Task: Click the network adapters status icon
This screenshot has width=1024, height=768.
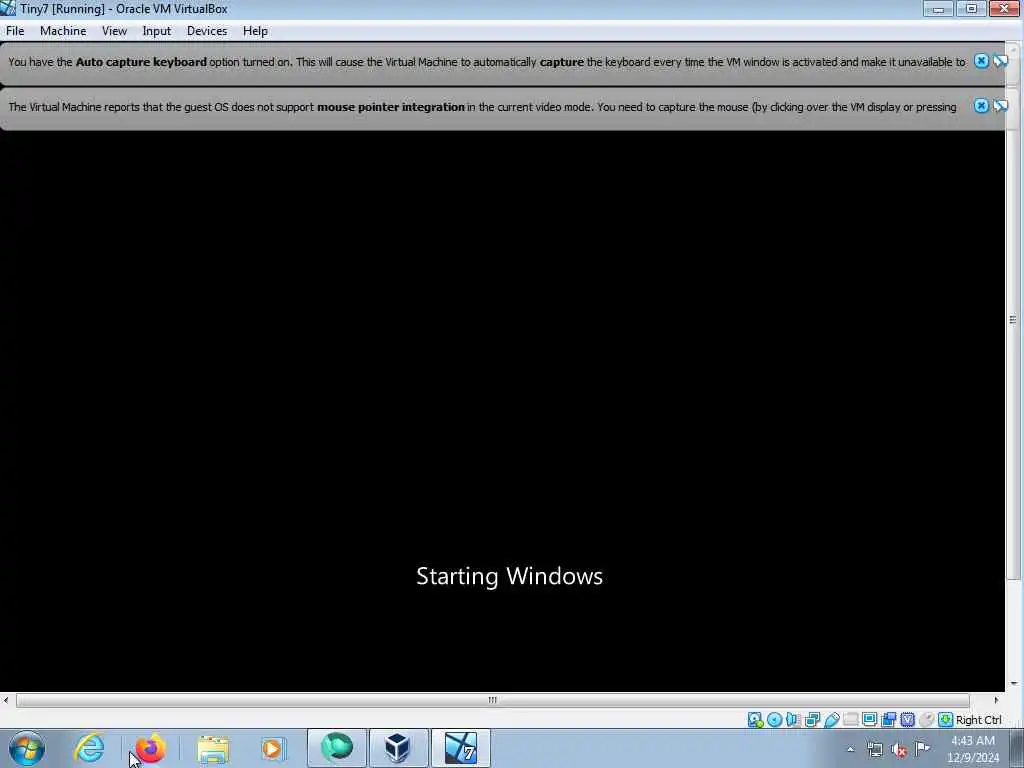Action: 812,720
